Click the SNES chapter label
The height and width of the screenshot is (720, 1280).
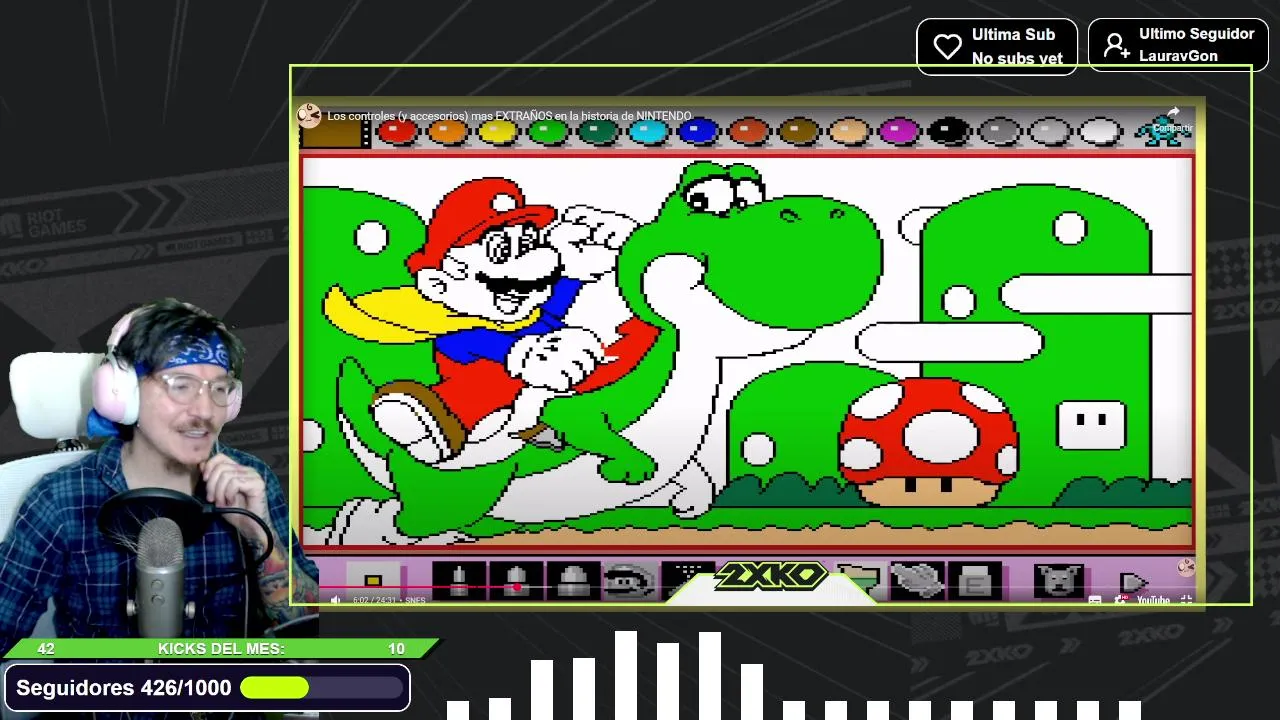tap(415, 600)
